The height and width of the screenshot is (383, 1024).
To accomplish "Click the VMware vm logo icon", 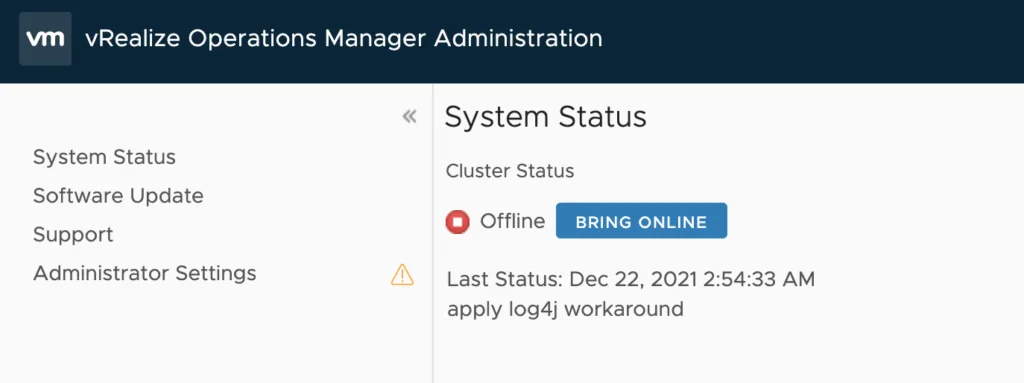I will 45,39.
